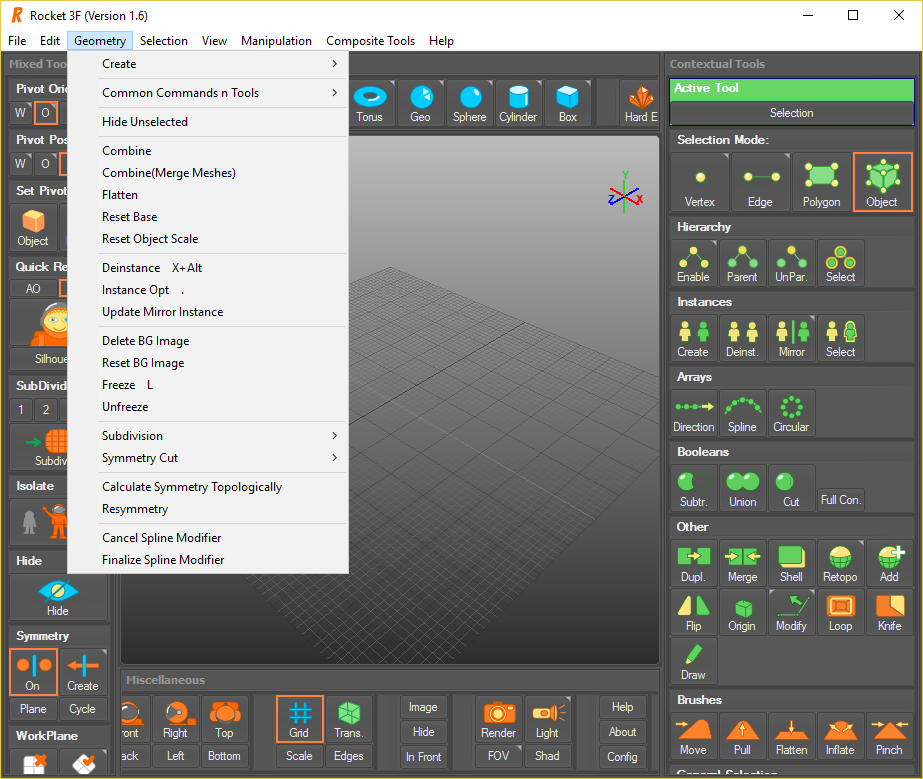Select the Boolean Union tool

742,488
